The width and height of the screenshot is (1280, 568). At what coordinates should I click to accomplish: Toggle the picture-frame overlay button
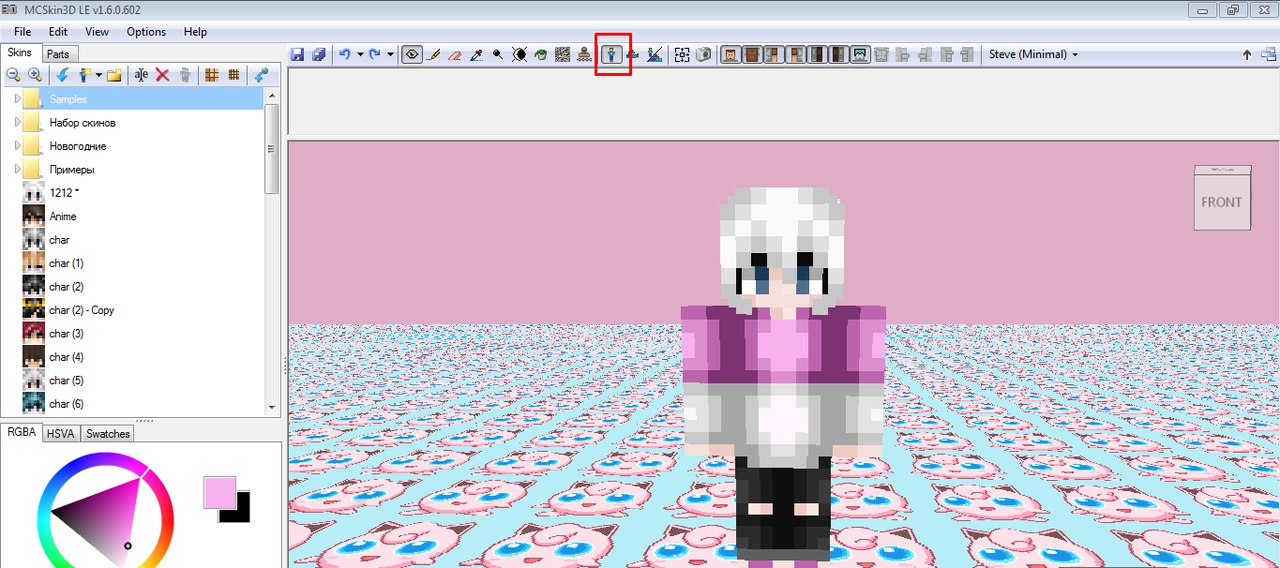[860, 55]
